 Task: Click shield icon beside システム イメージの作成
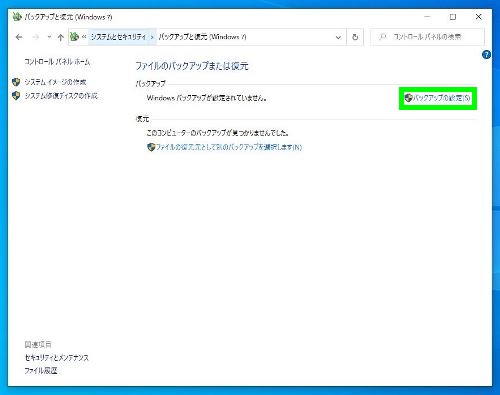point(16,82)
